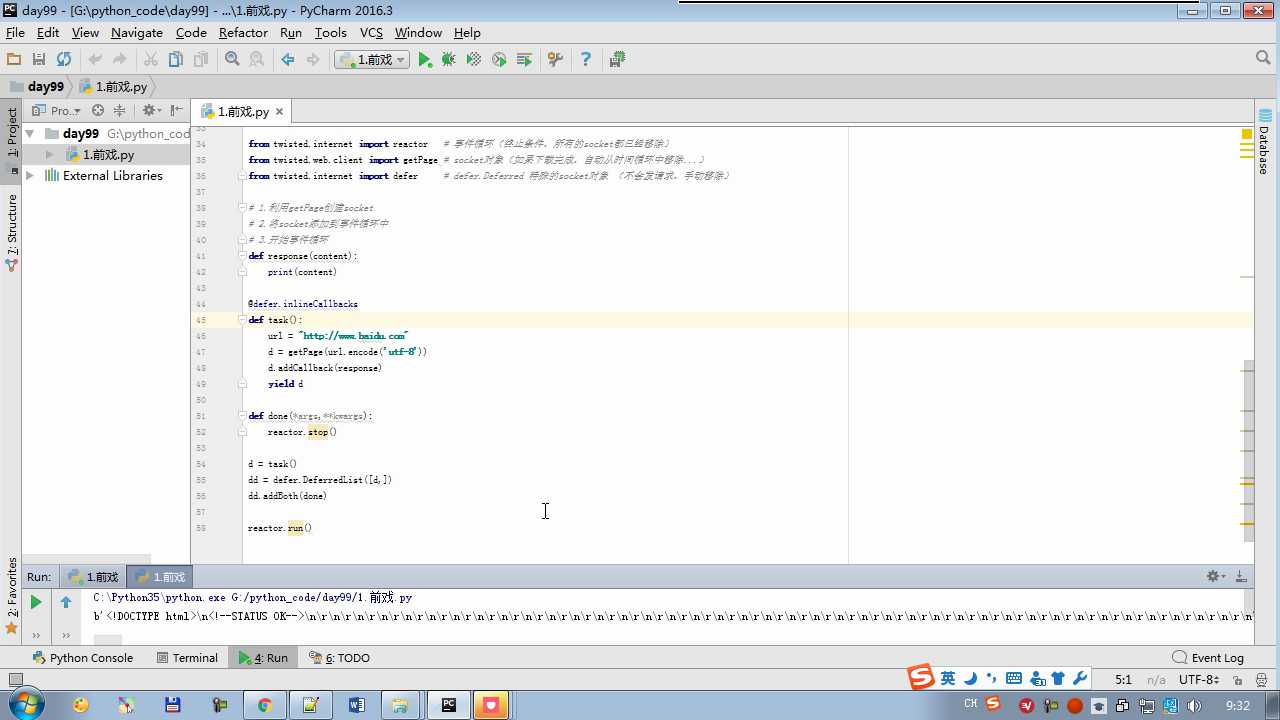Image resolution: width=1280 pixels, height=720 pixels.
Task: Select the first 1.前戏 Run tab
Action: coord(93,577)
